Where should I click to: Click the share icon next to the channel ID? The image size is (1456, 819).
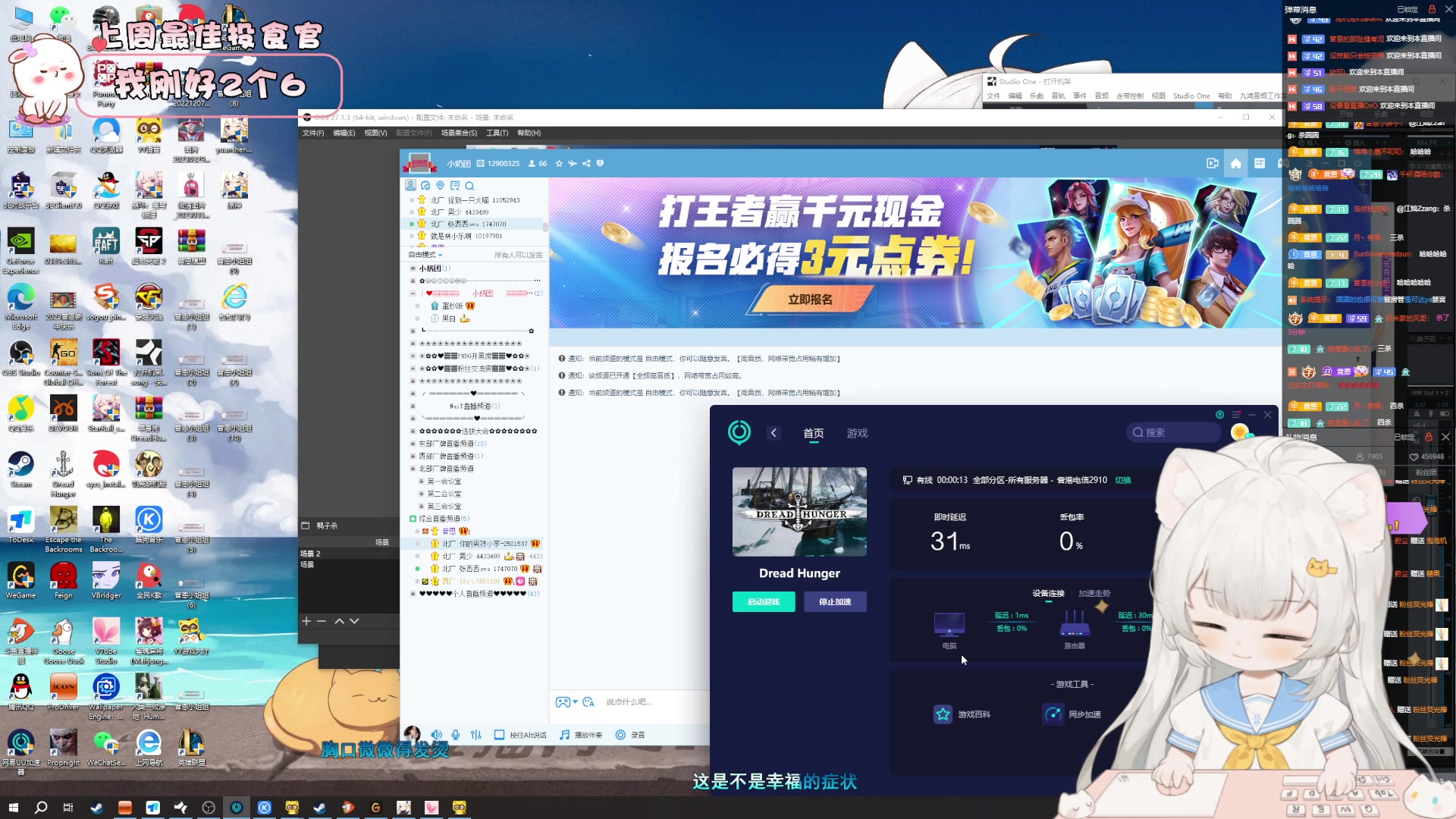point(585,163)
